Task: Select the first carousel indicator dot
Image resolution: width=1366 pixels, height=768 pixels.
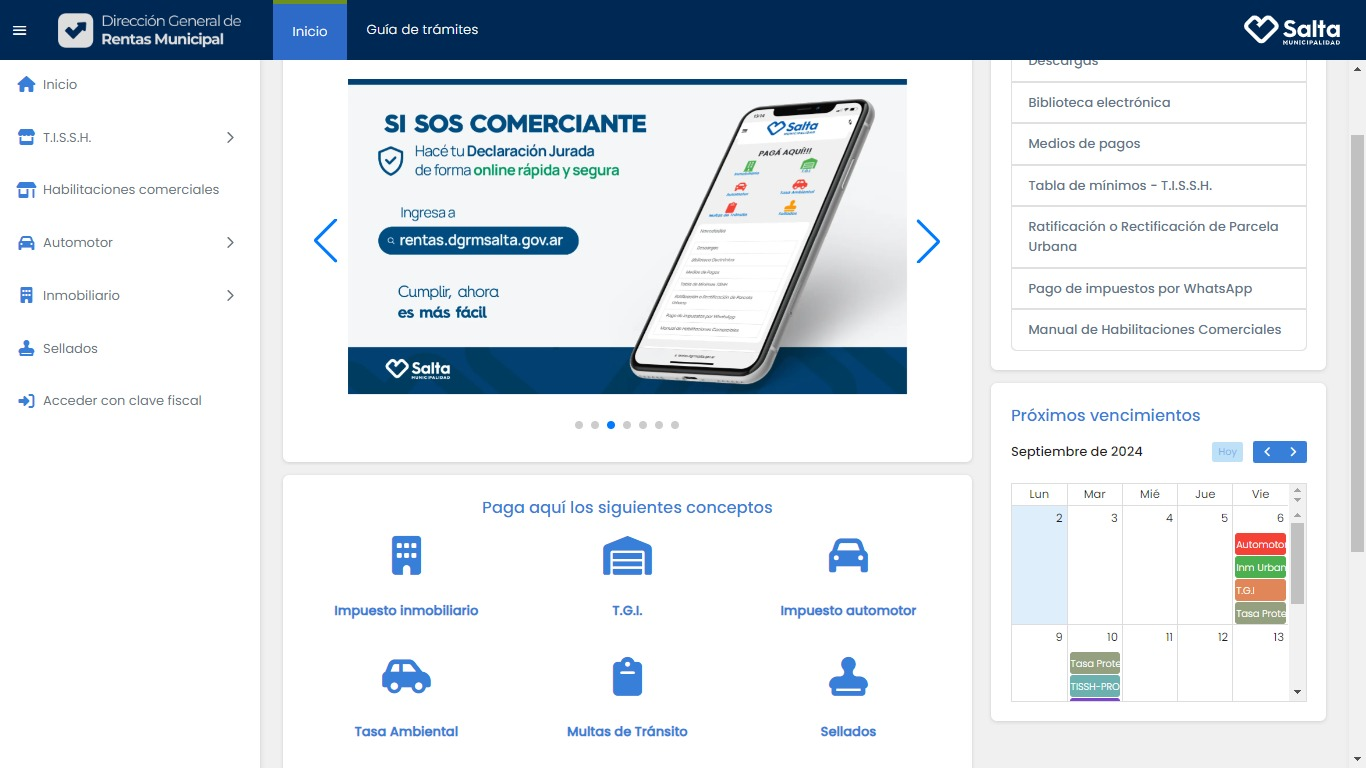Action: 579,425
